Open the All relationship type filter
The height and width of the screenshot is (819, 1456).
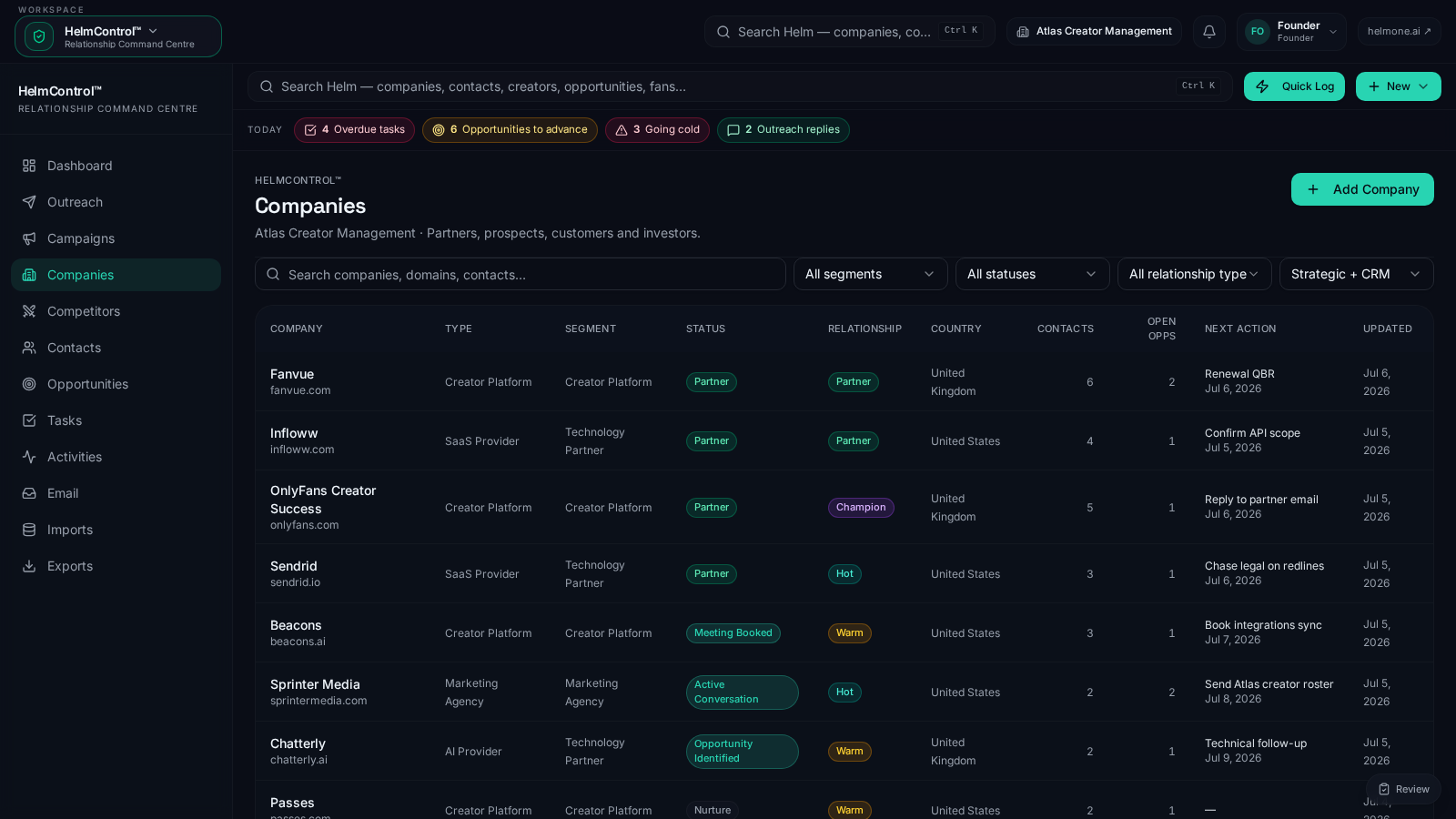pos(1195,274)
